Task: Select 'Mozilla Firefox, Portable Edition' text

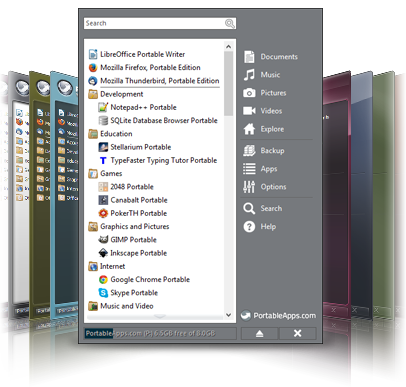Action: point(150,67)
